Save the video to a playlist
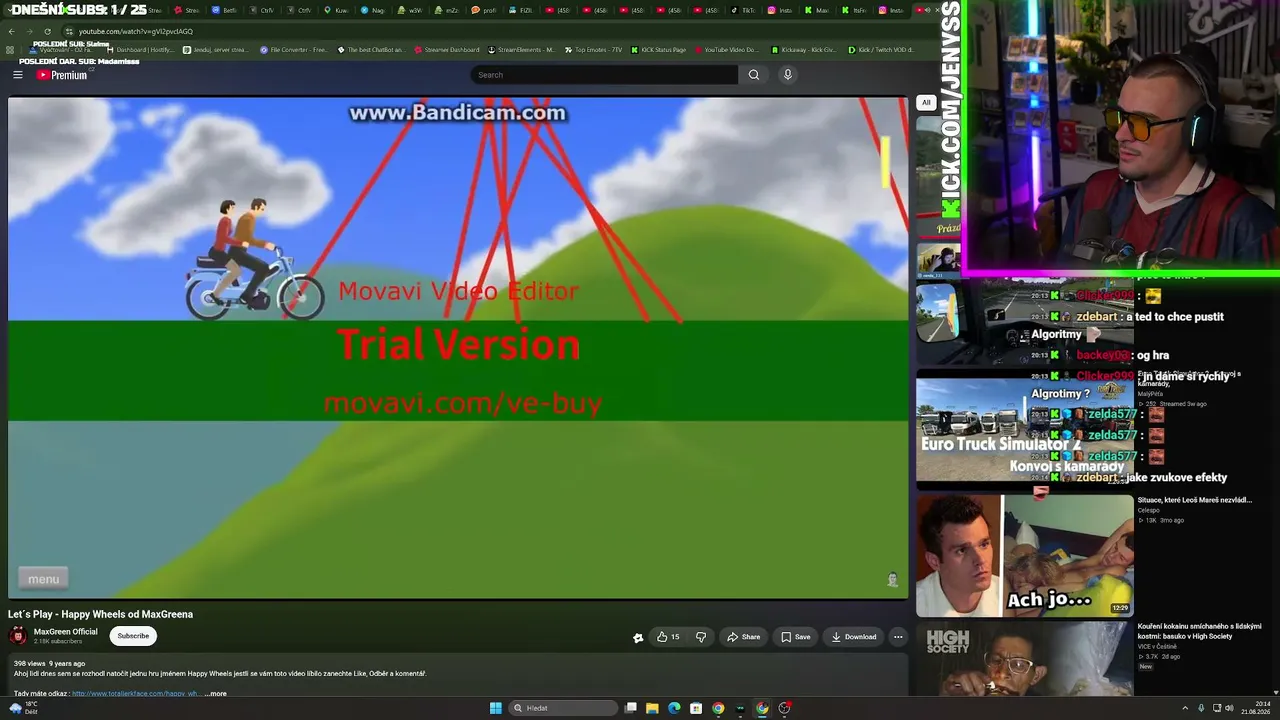Viewport: 1280px width, 720px height. 796,637
